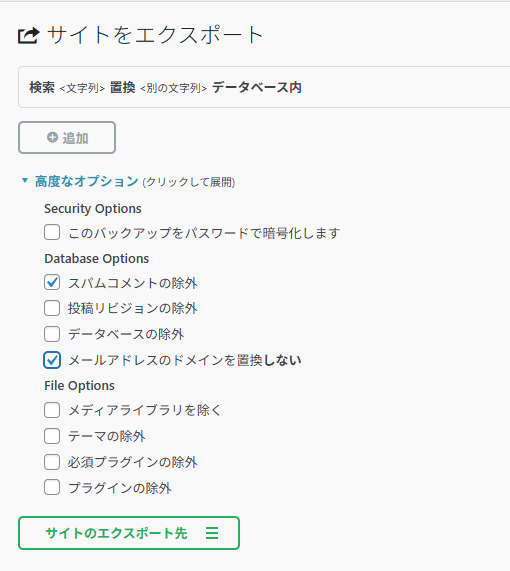The image size is (510, 571).
Task: Uncheck メールアドレスのドメインを置換しない checkbox
Action: [x=52, y=360]
